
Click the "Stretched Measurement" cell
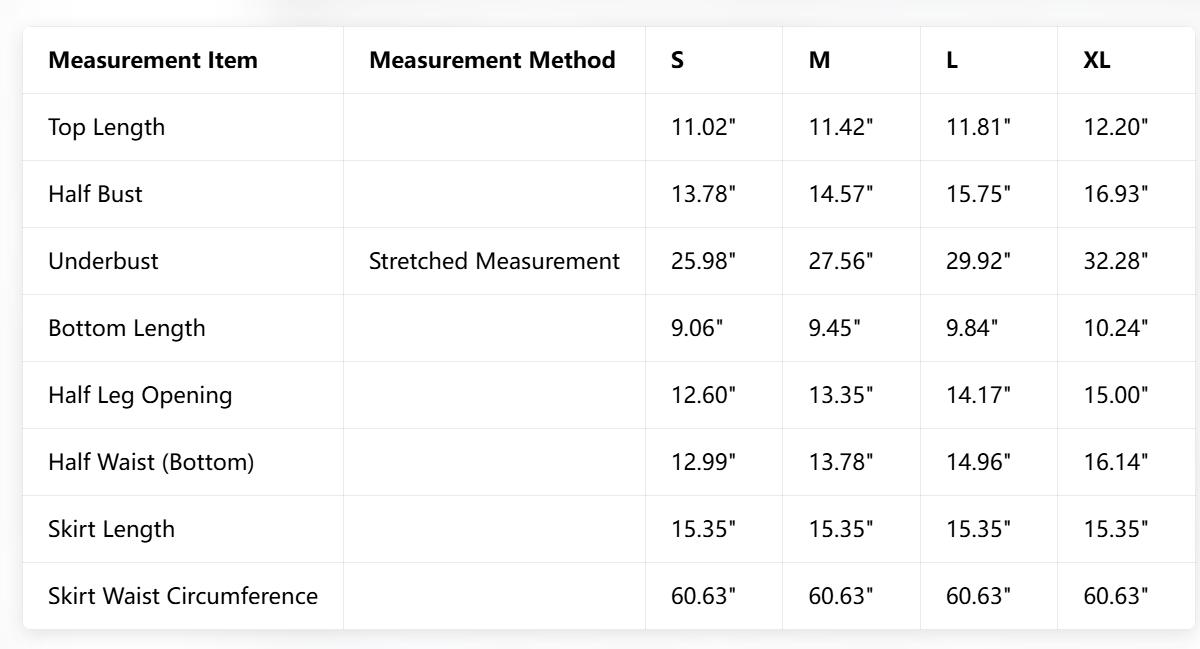point(494,261)
